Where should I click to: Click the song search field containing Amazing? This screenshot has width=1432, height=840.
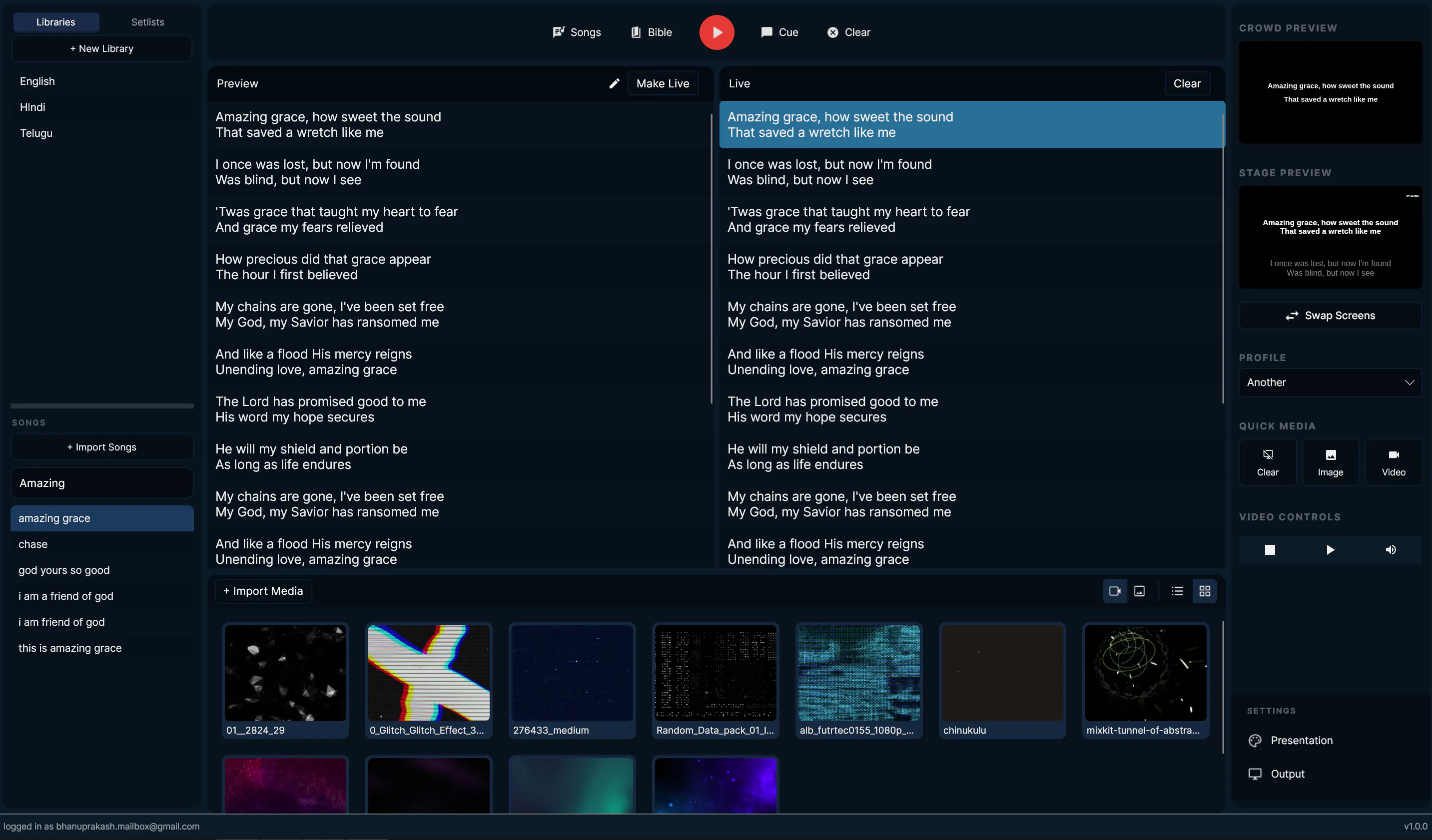[x=102, y=483]
